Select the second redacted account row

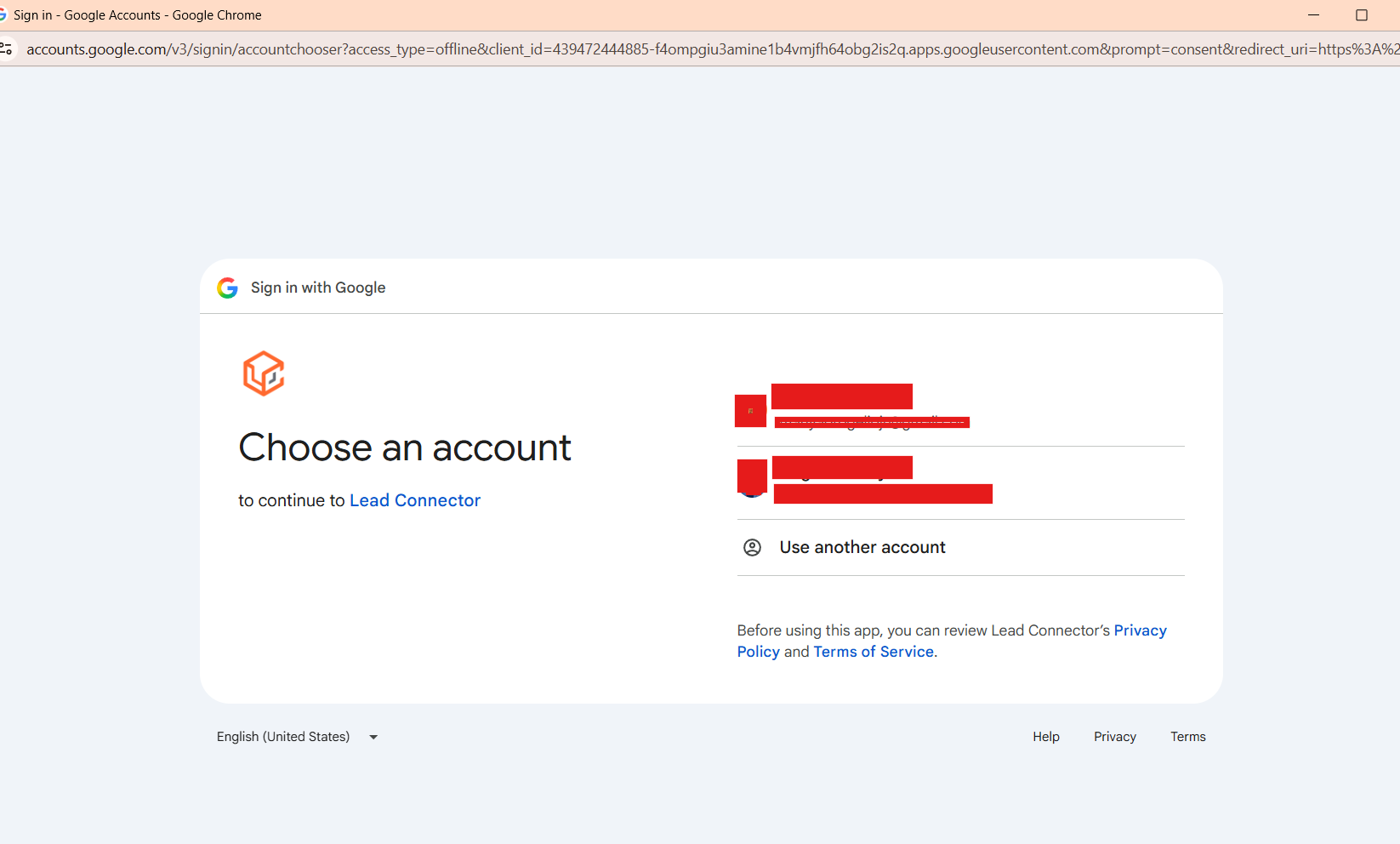tap(960, 482)
